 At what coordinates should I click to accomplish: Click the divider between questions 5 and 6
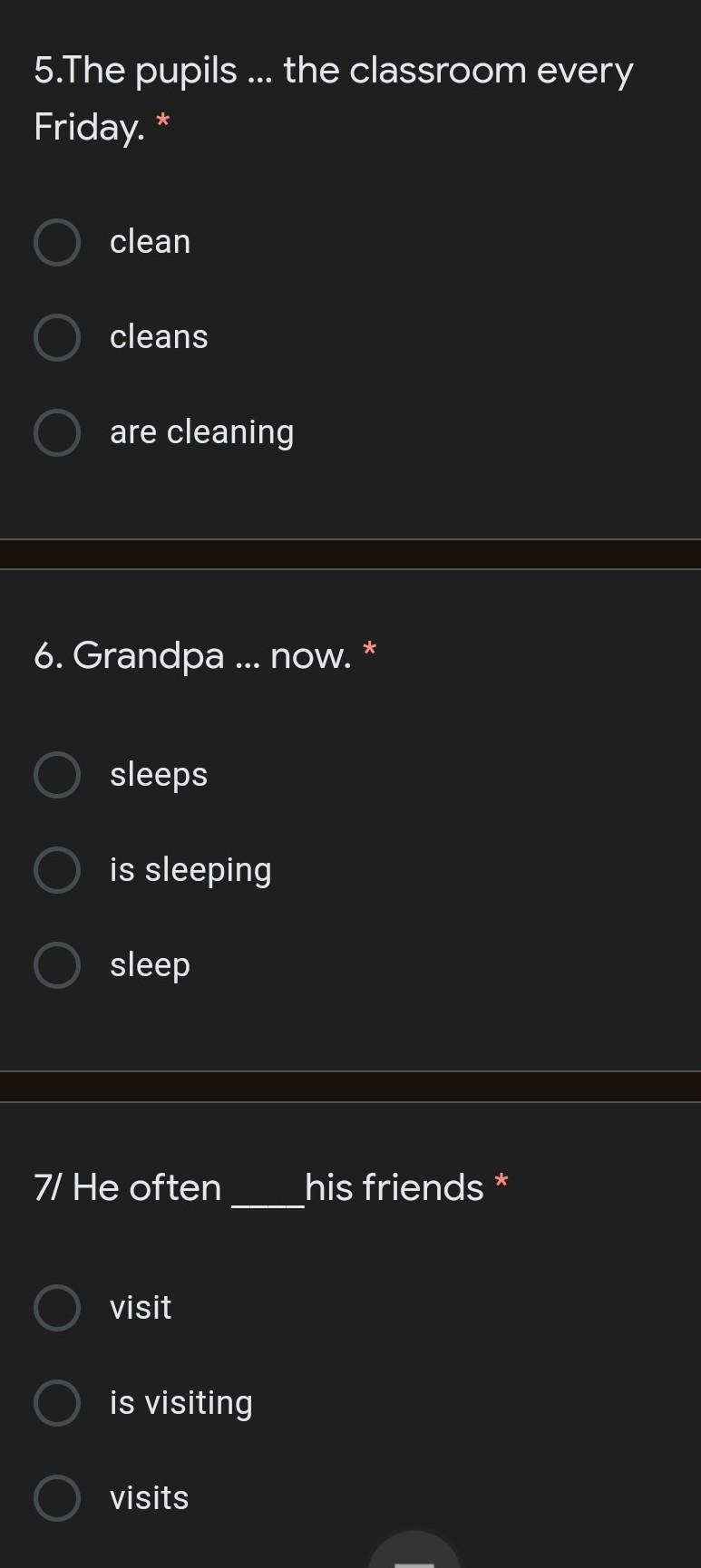[x=350, y=554]
